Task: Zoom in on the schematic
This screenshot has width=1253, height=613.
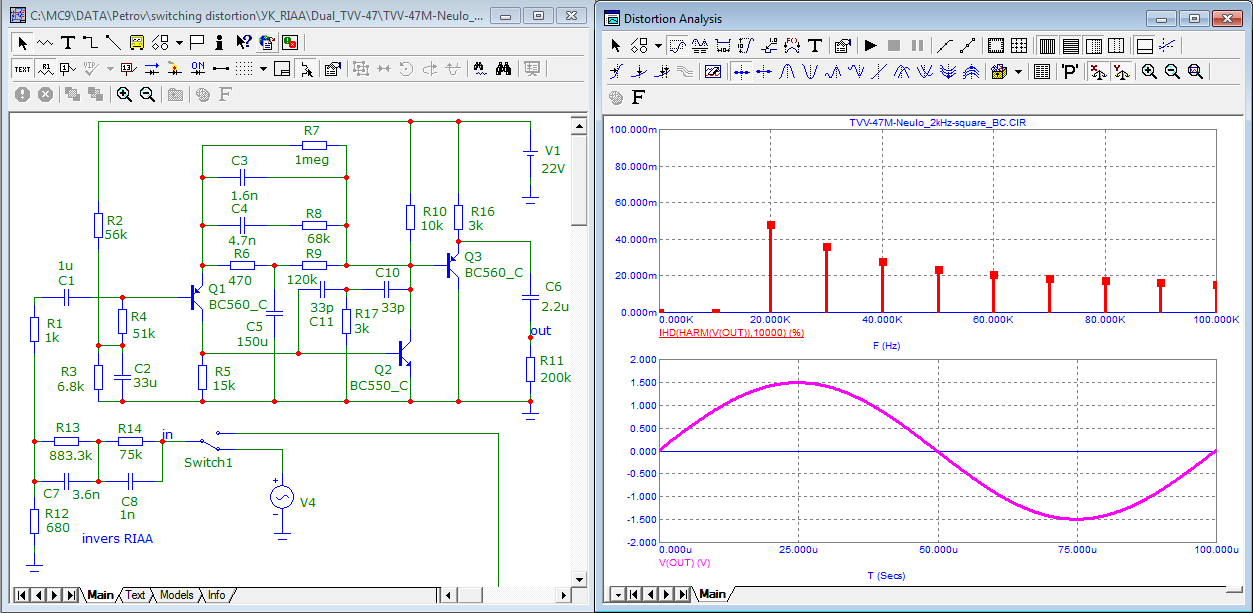Action: (124, 94)
